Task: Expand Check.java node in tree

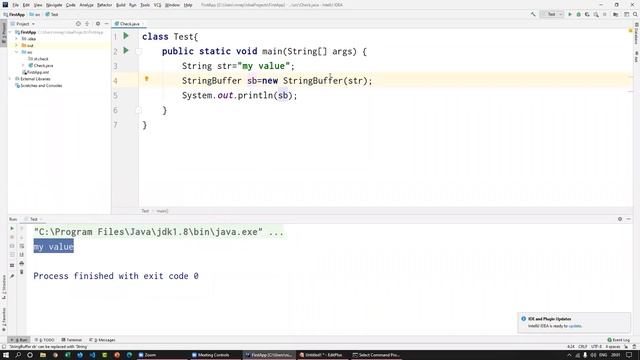Action: [x=23, y=65]
